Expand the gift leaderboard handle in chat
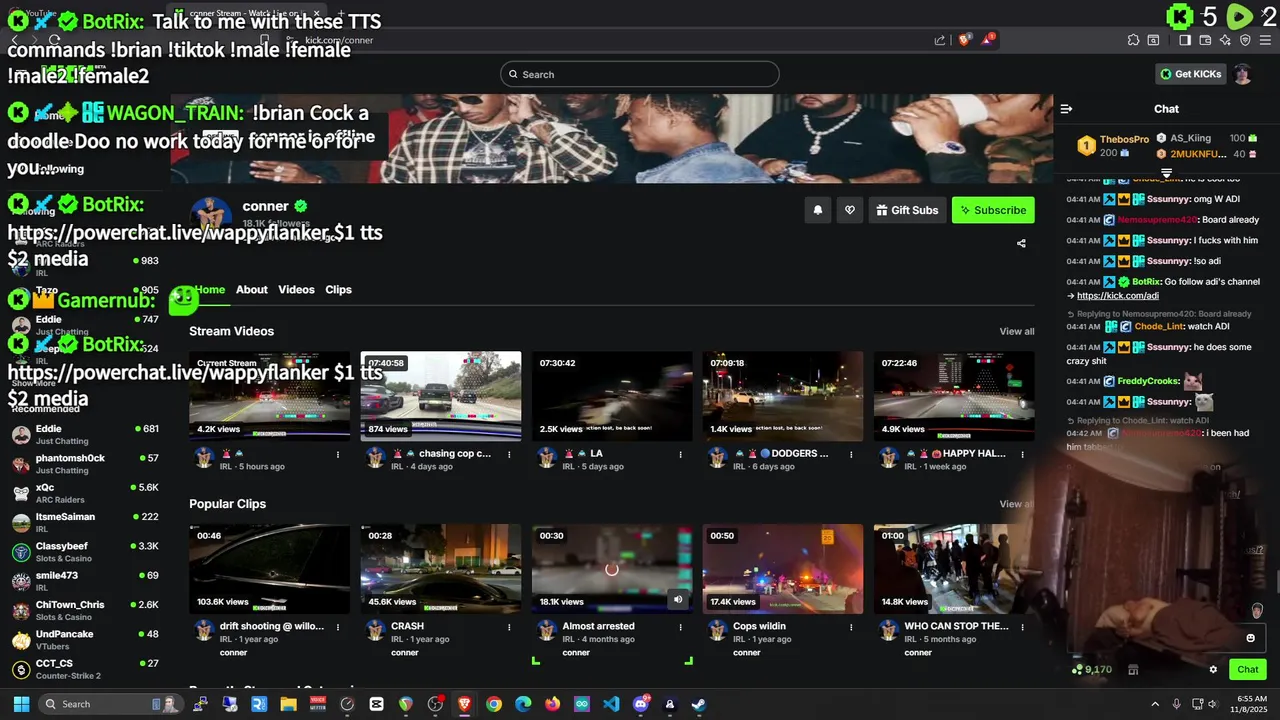This screenshot has width=1280, height=720. point(1166,173)
